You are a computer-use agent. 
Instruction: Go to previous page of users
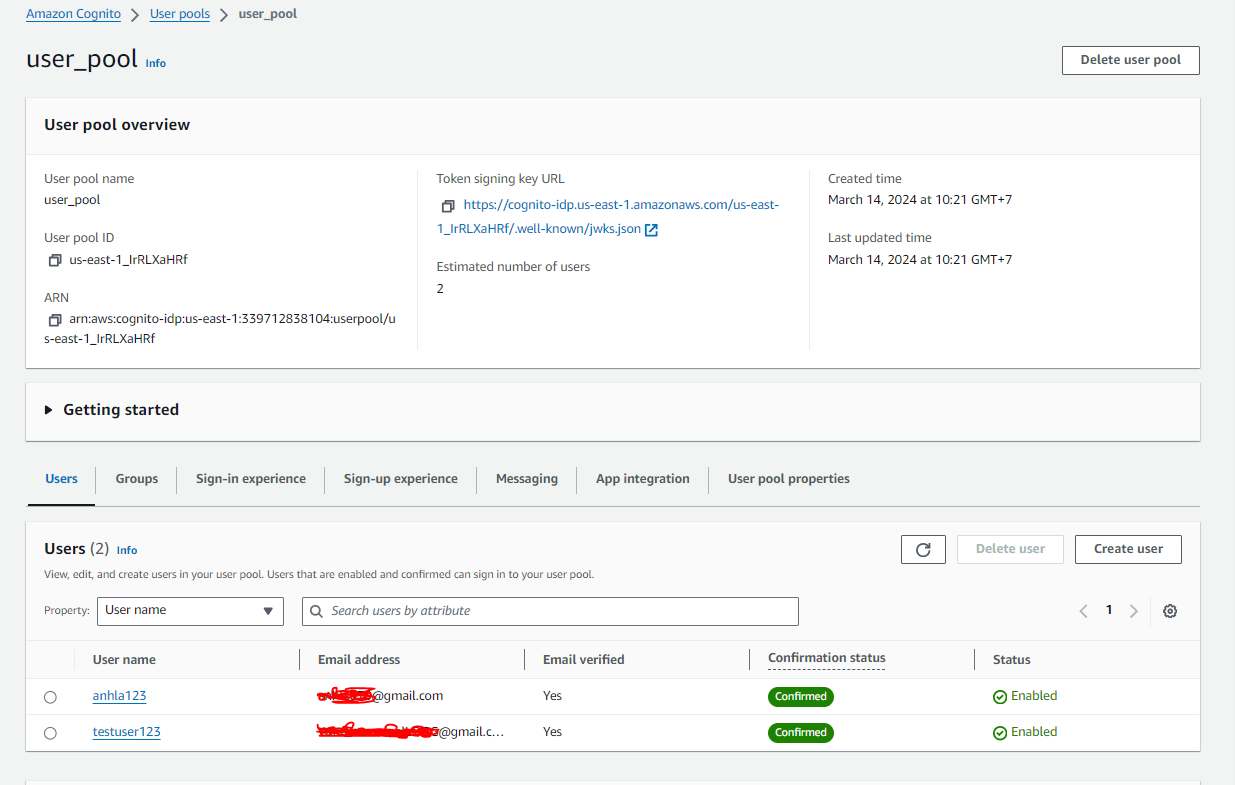coord(1083,611)
